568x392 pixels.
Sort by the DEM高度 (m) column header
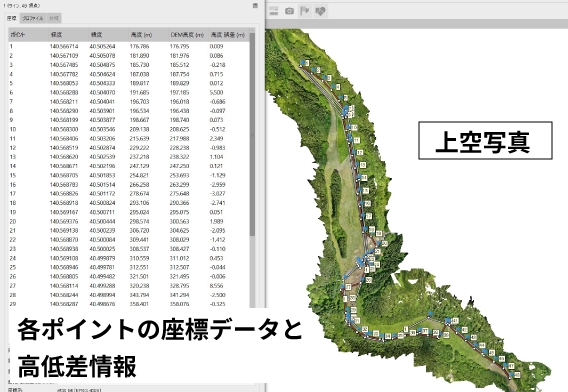pyautogui.click(x=188, y=35)
